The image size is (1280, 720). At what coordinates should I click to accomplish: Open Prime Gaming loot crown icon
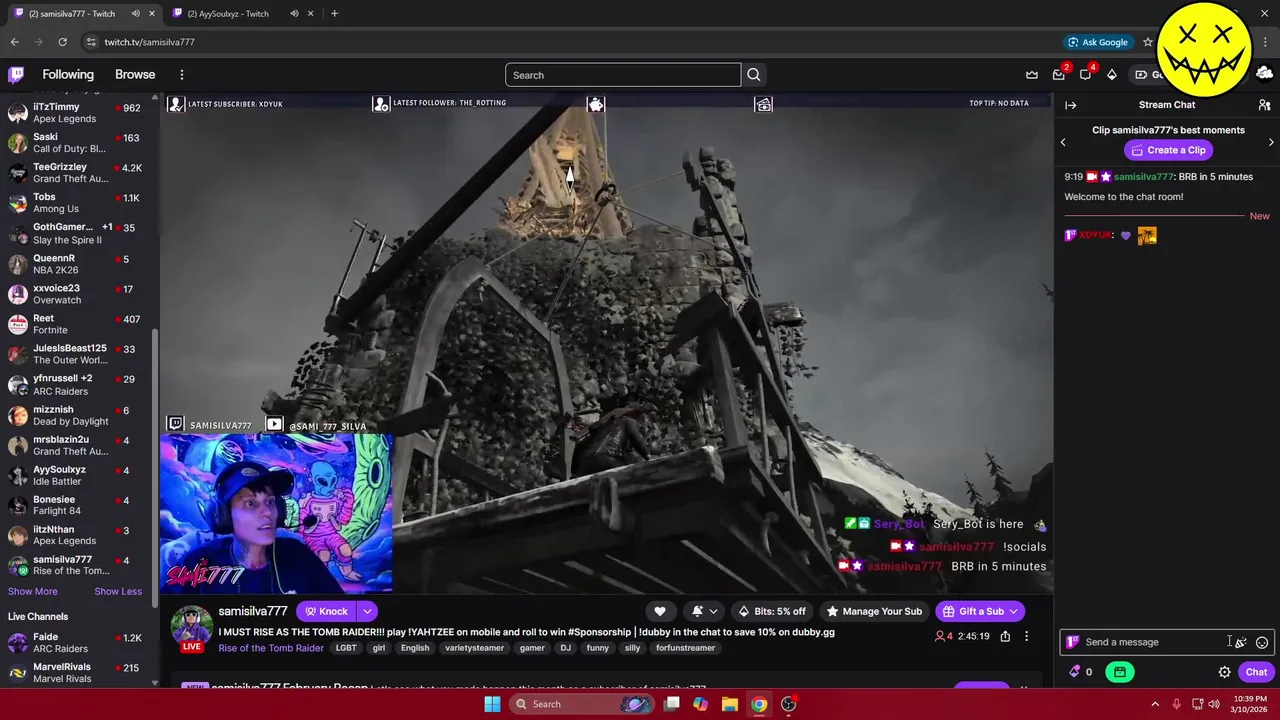pyautogui.click(x=1032, y=74)
